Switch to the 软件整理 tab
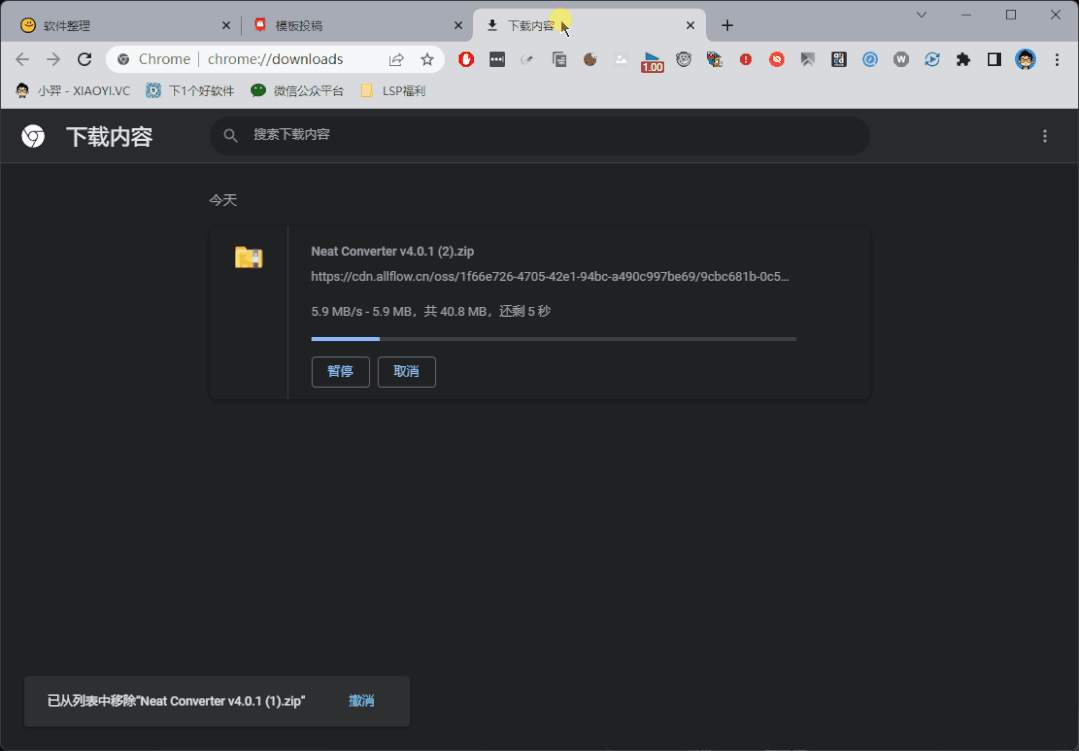Viewport: 1079px width, 751px height. (127, 25)
